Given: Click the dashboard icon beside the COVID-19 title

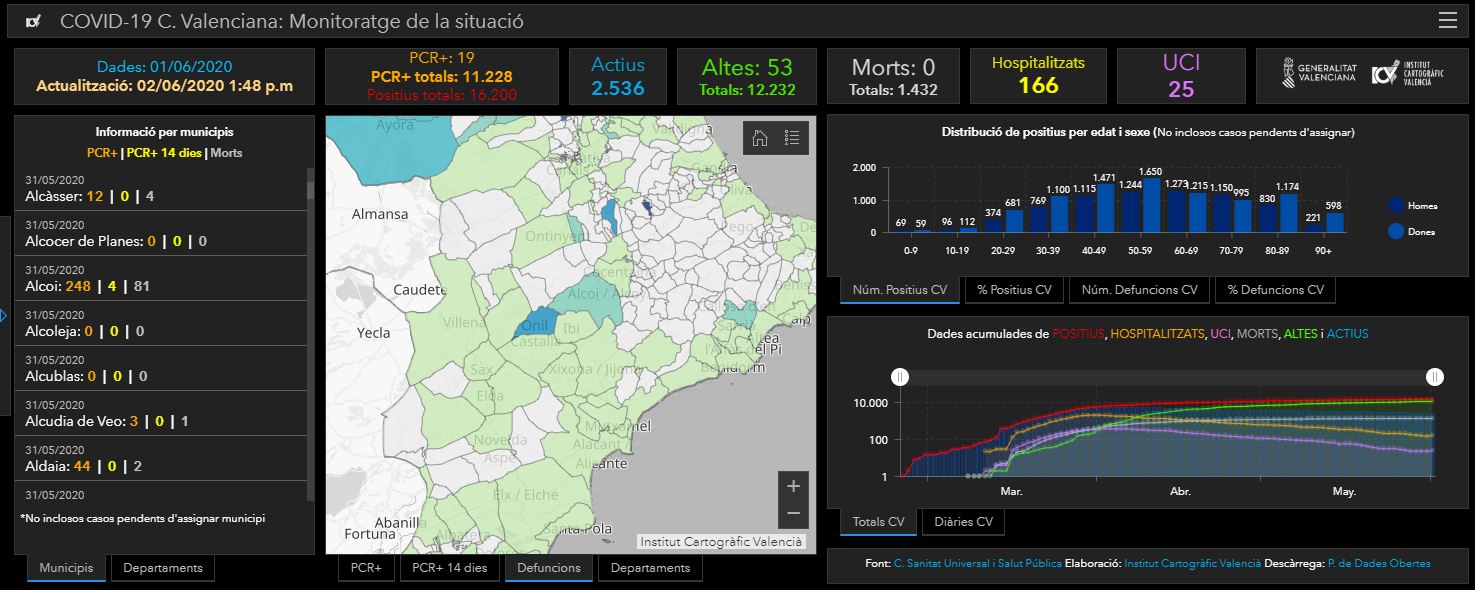Looking at the screenshot, I should [34, 21].
